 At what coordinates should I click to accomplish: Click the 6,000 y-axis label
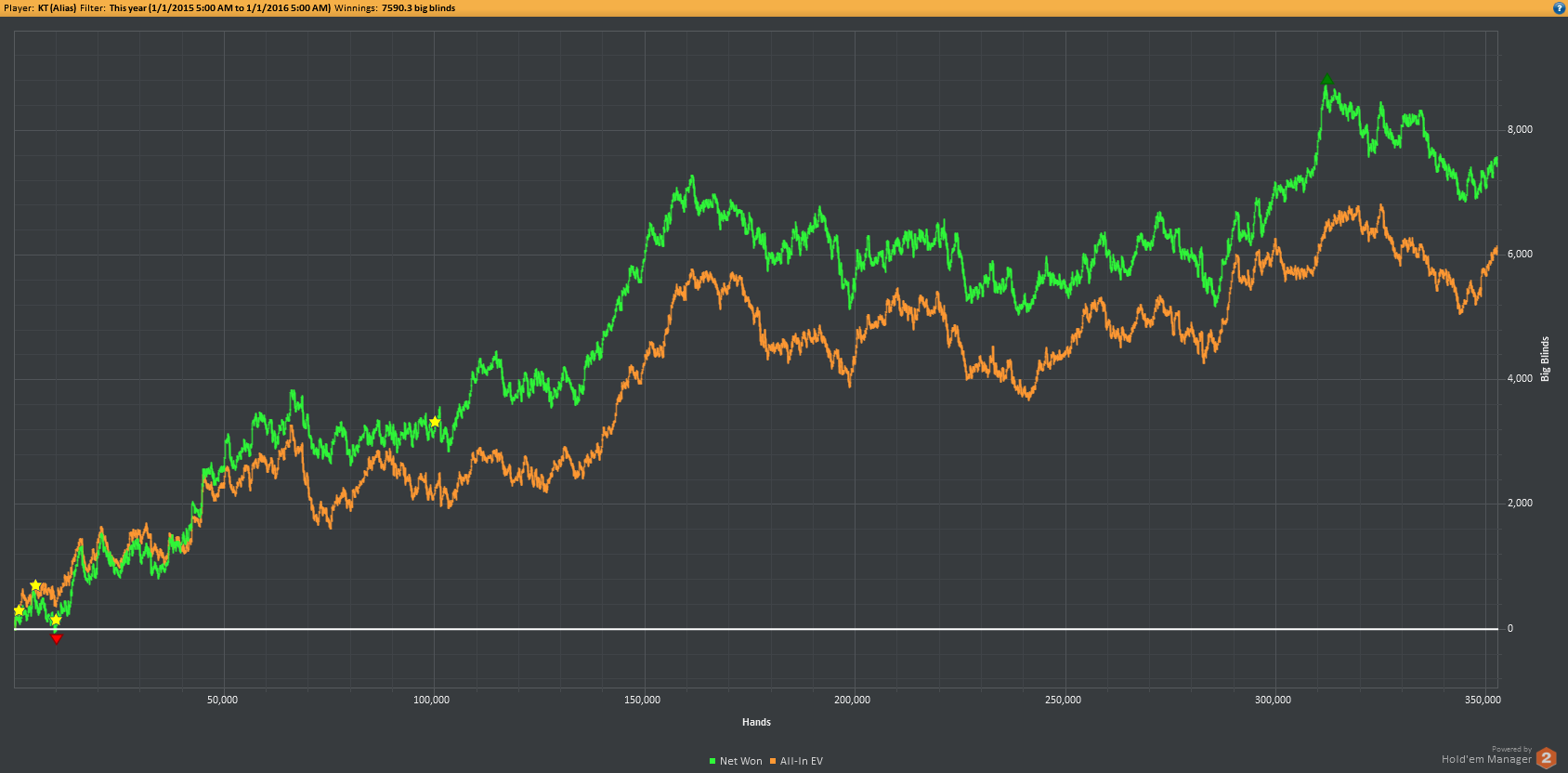coord(1520,254)
